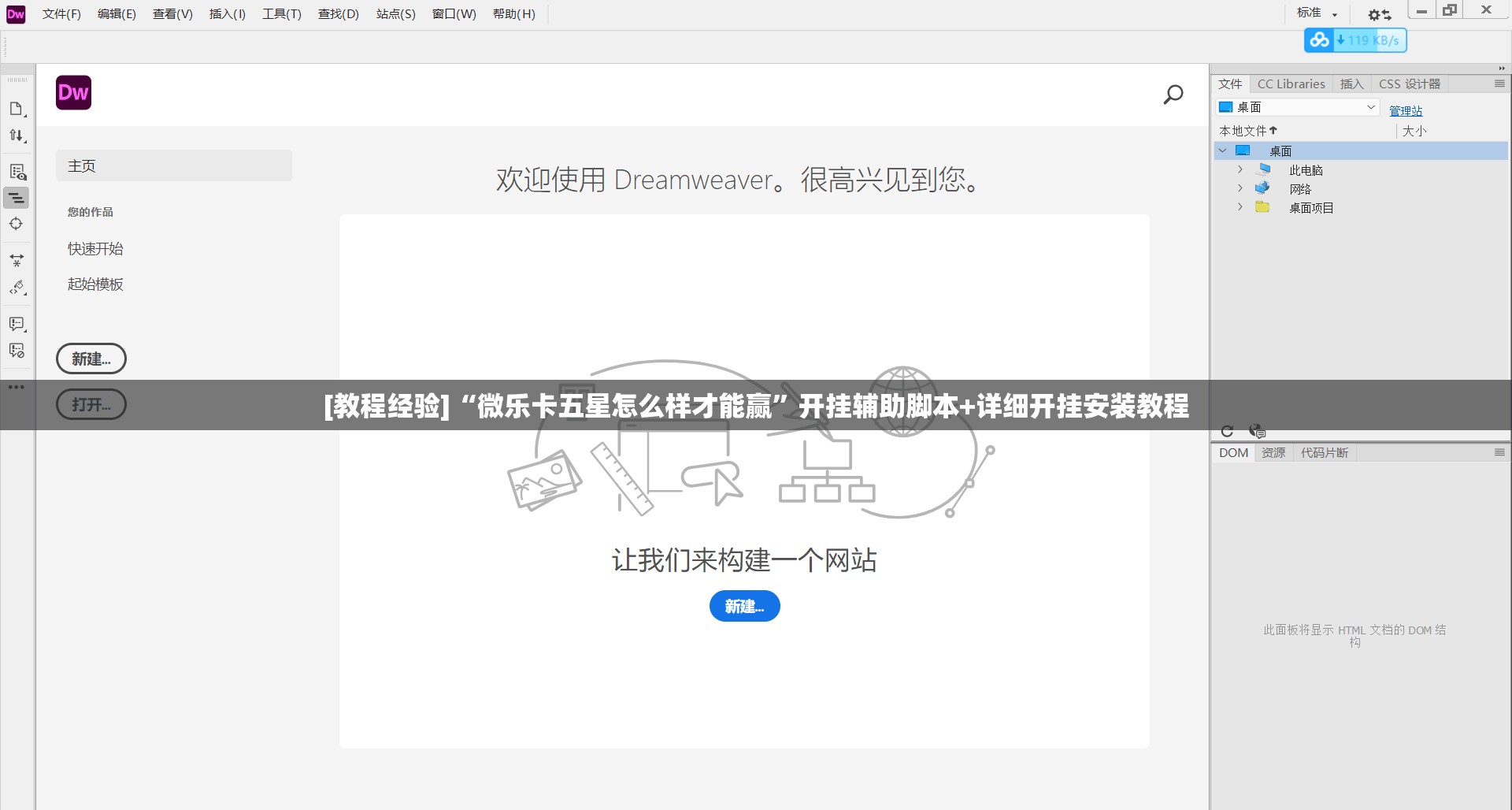Click the Refresh icon in Files panel footer
This screenshot has height=810, width=1512.
(x=1227, y=431)
